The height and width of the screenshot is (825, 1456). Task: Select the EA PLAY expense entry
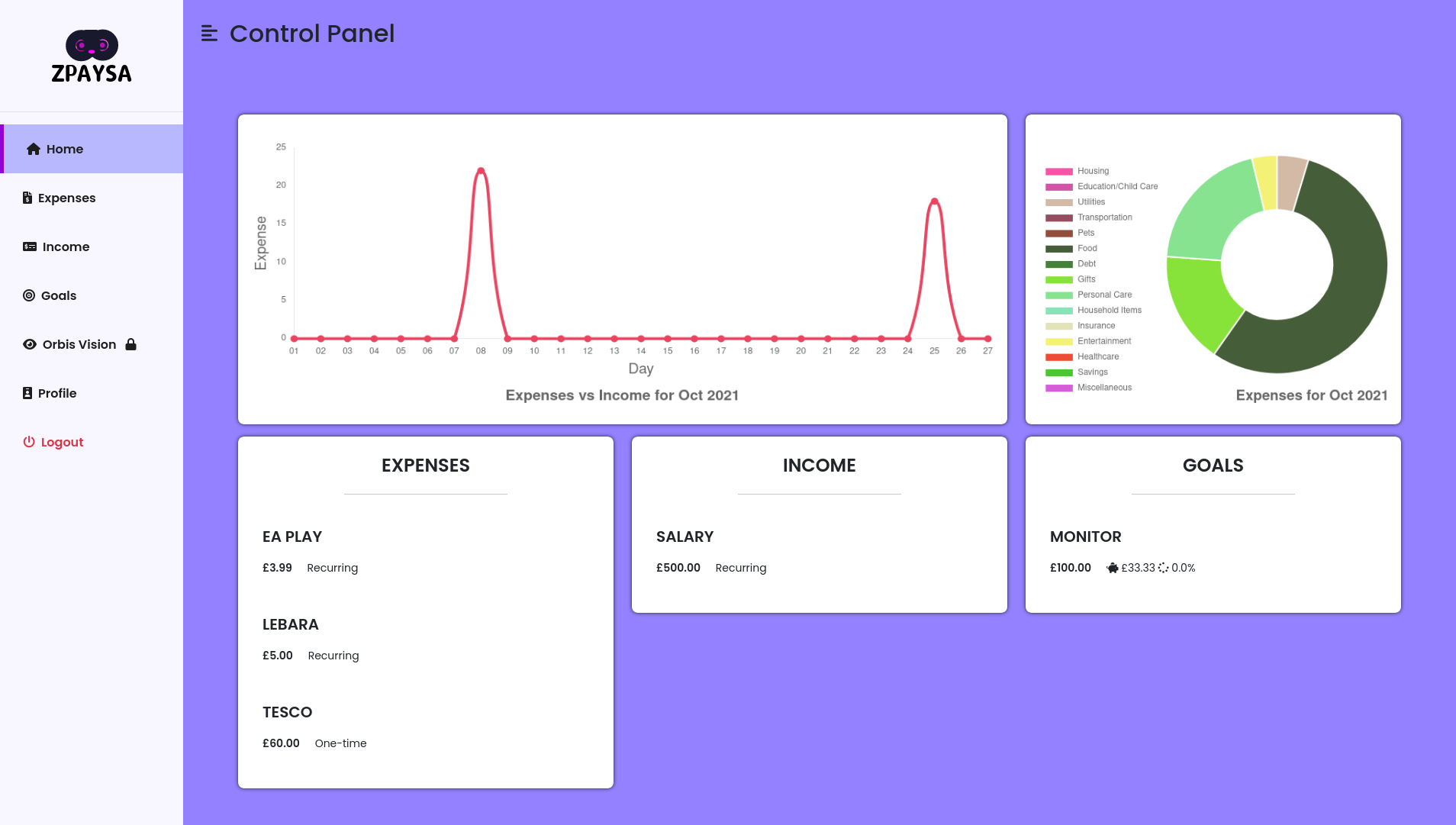click(x=426, y=552)
